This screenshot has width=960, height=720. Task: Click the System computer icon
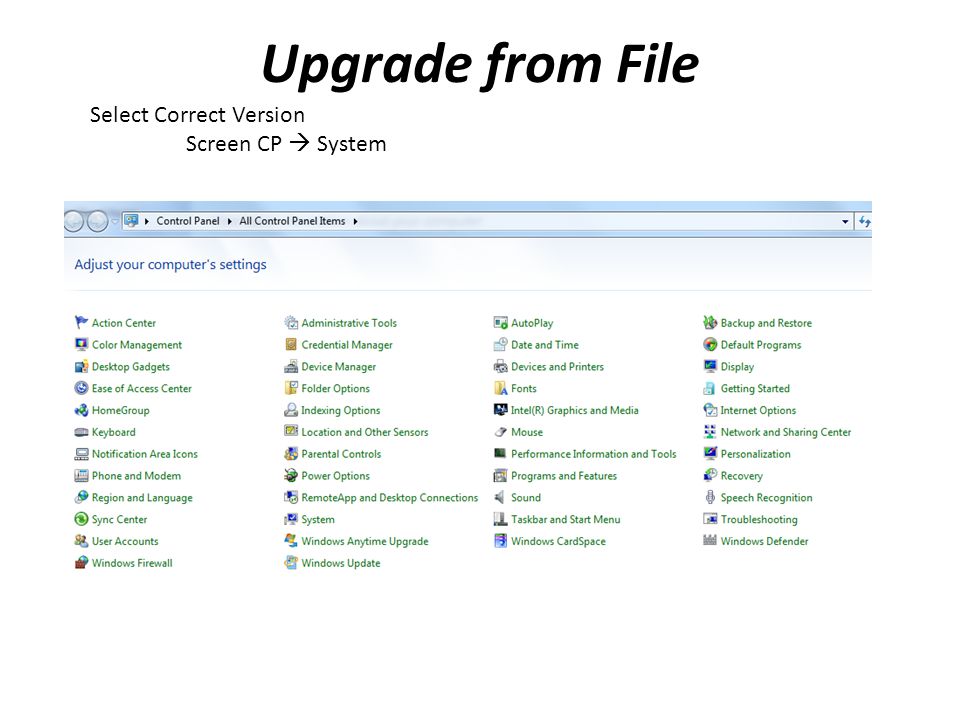(291, 519)
